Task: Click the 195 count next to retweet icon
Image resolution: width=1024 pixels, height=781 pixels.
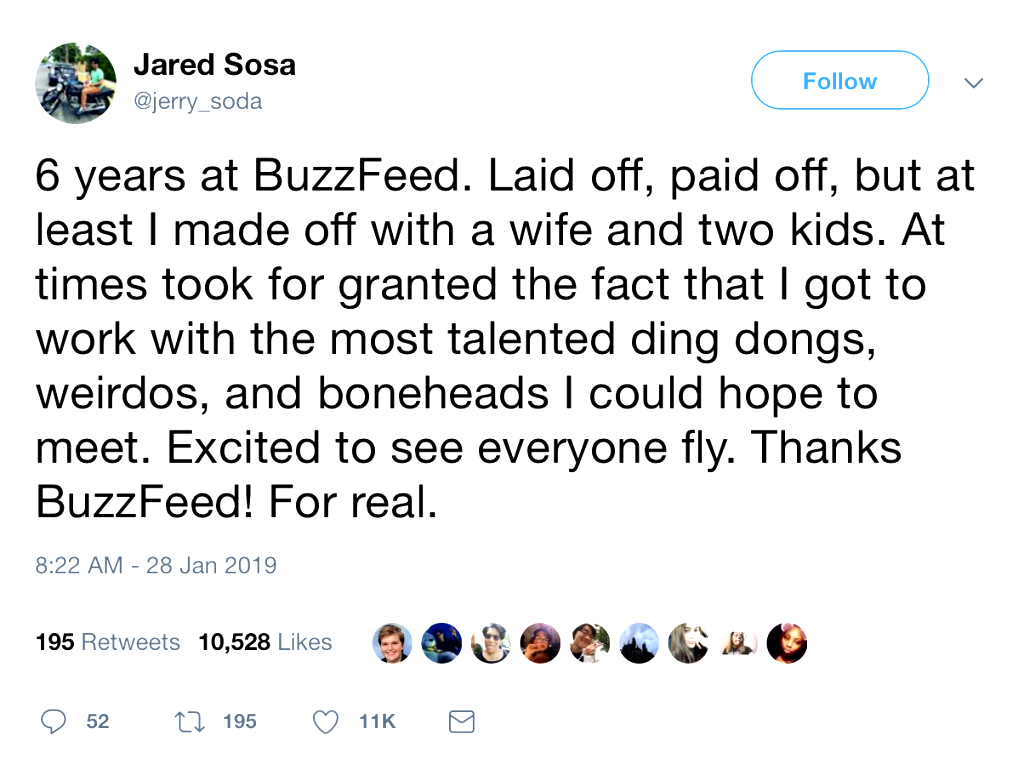Action: (x=239, y=721)
